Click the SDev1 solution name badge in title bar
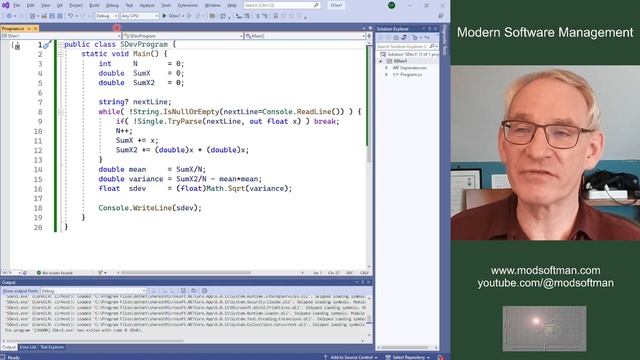Viewport: 640px width, 360px height. pyautogui.click(x=336, y=5)
